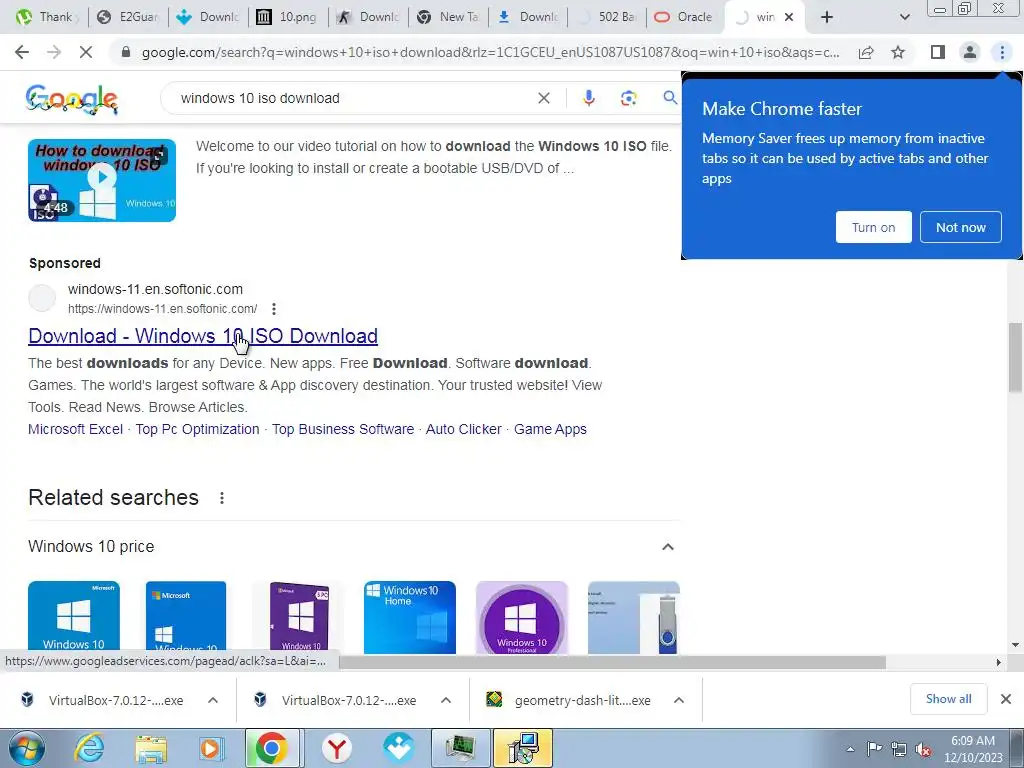Open the Game Apps sitelink
The height and width of the screenshot is (768, 1024).
[550, 429]
